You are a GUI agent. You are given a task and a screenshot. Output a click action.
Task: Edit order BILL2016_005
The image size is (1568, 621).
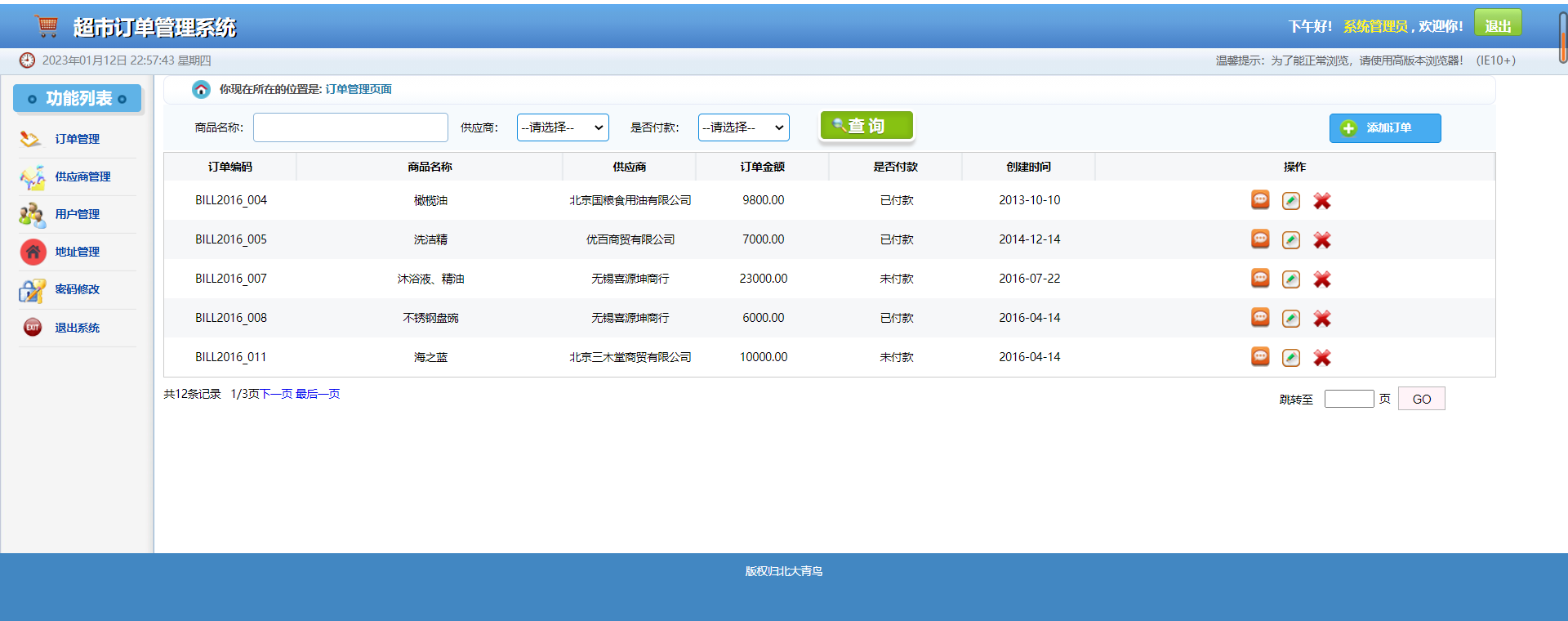point(1291,240)
